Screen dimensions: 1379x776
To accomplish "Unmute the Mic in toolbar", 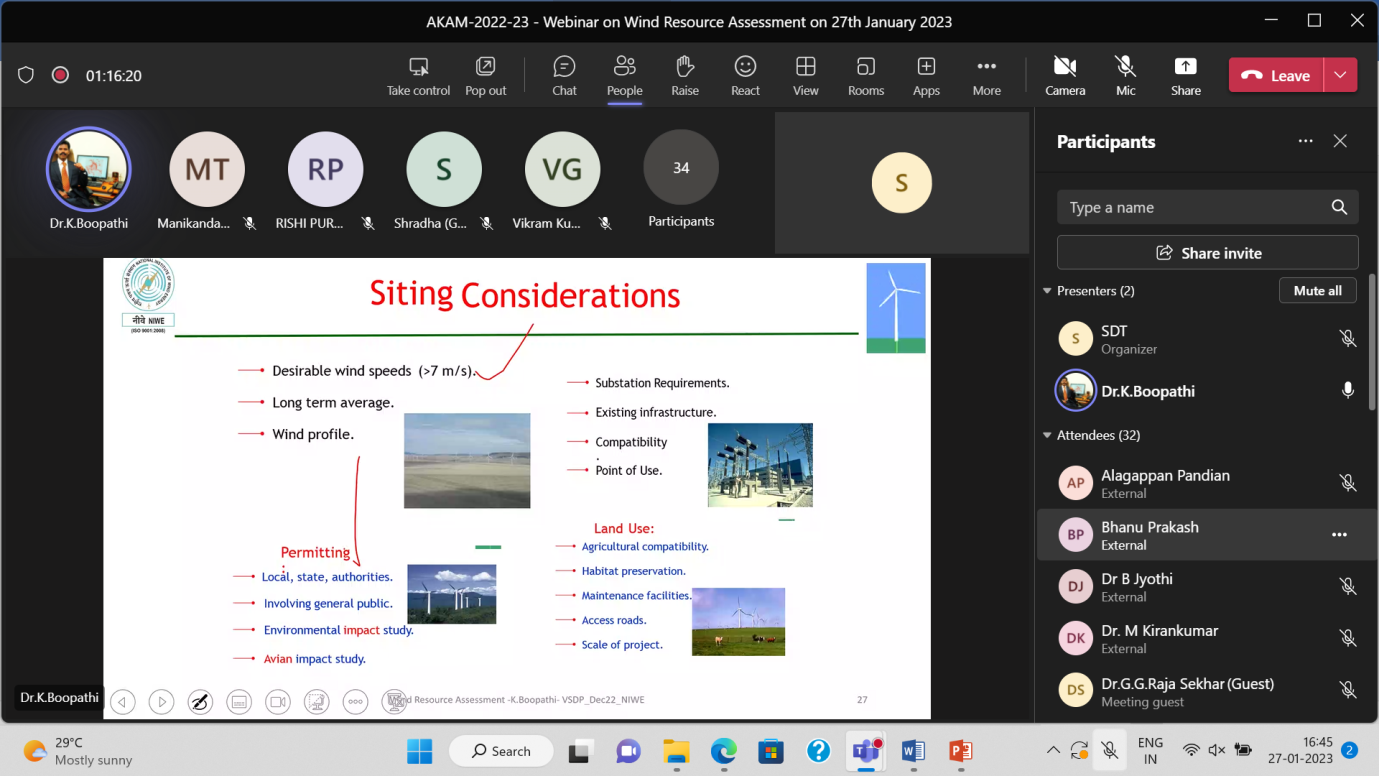I will click(1125, 75).
